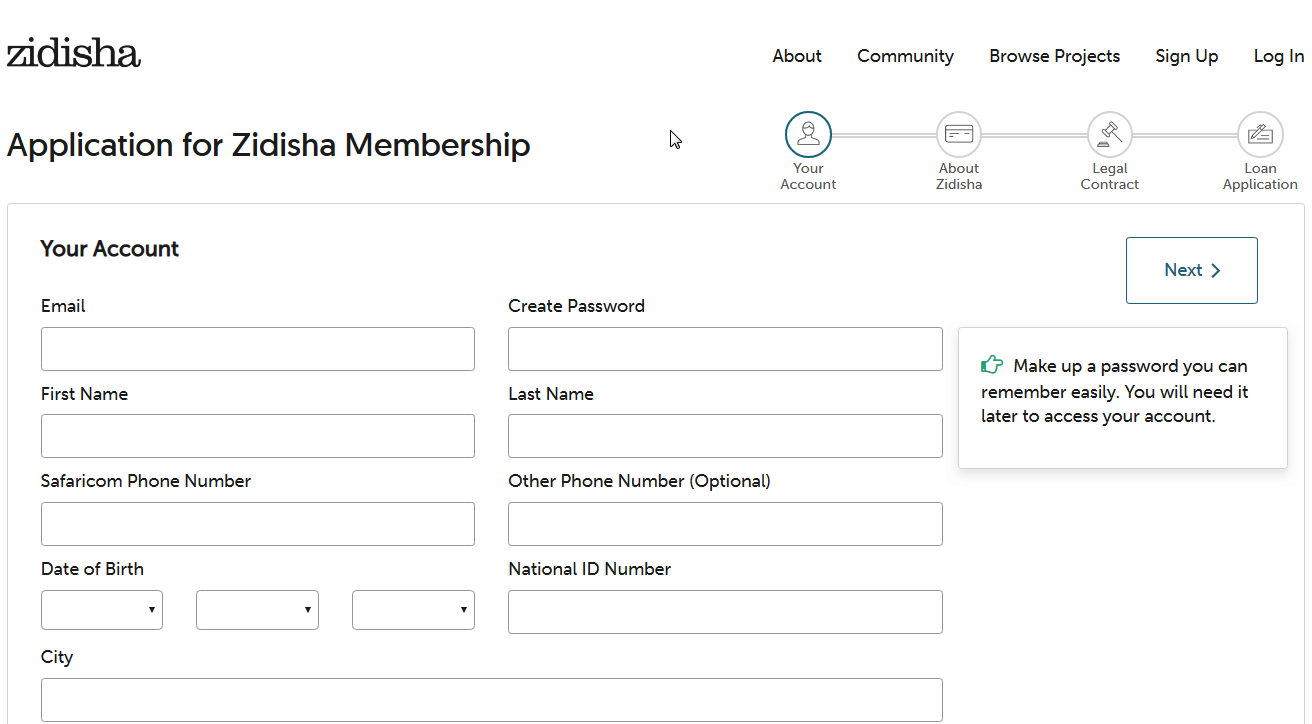This screenshot has height=724, width=1312.
Task: Select the Legal Contract gavel icon
Action: point(1110,135)
